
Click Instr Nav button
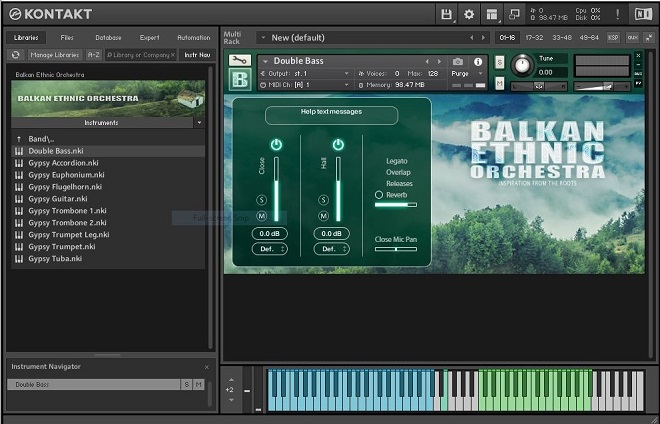(x=197, y=55)
